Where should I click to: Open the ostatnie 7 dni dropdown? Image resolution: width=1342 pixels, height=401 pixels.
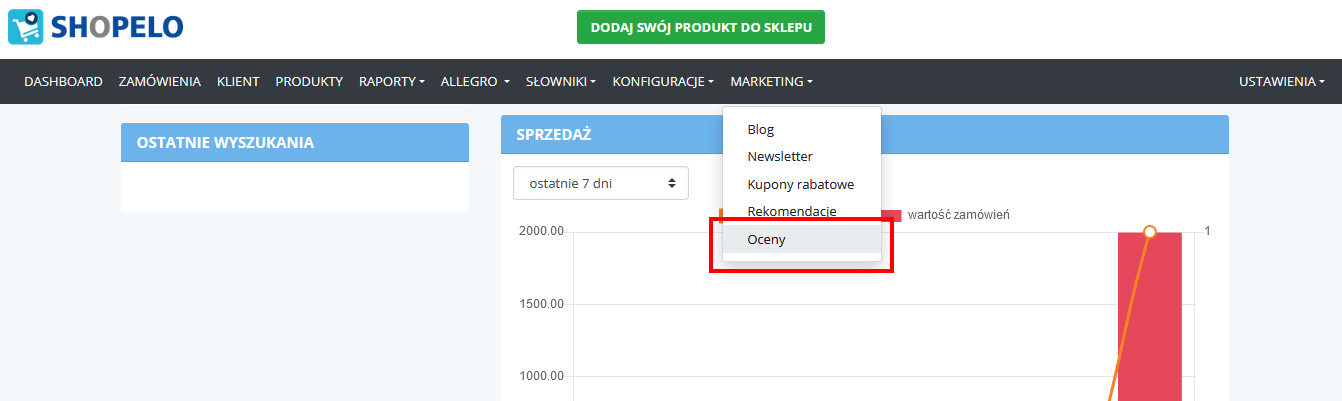[x=601, y=183]
